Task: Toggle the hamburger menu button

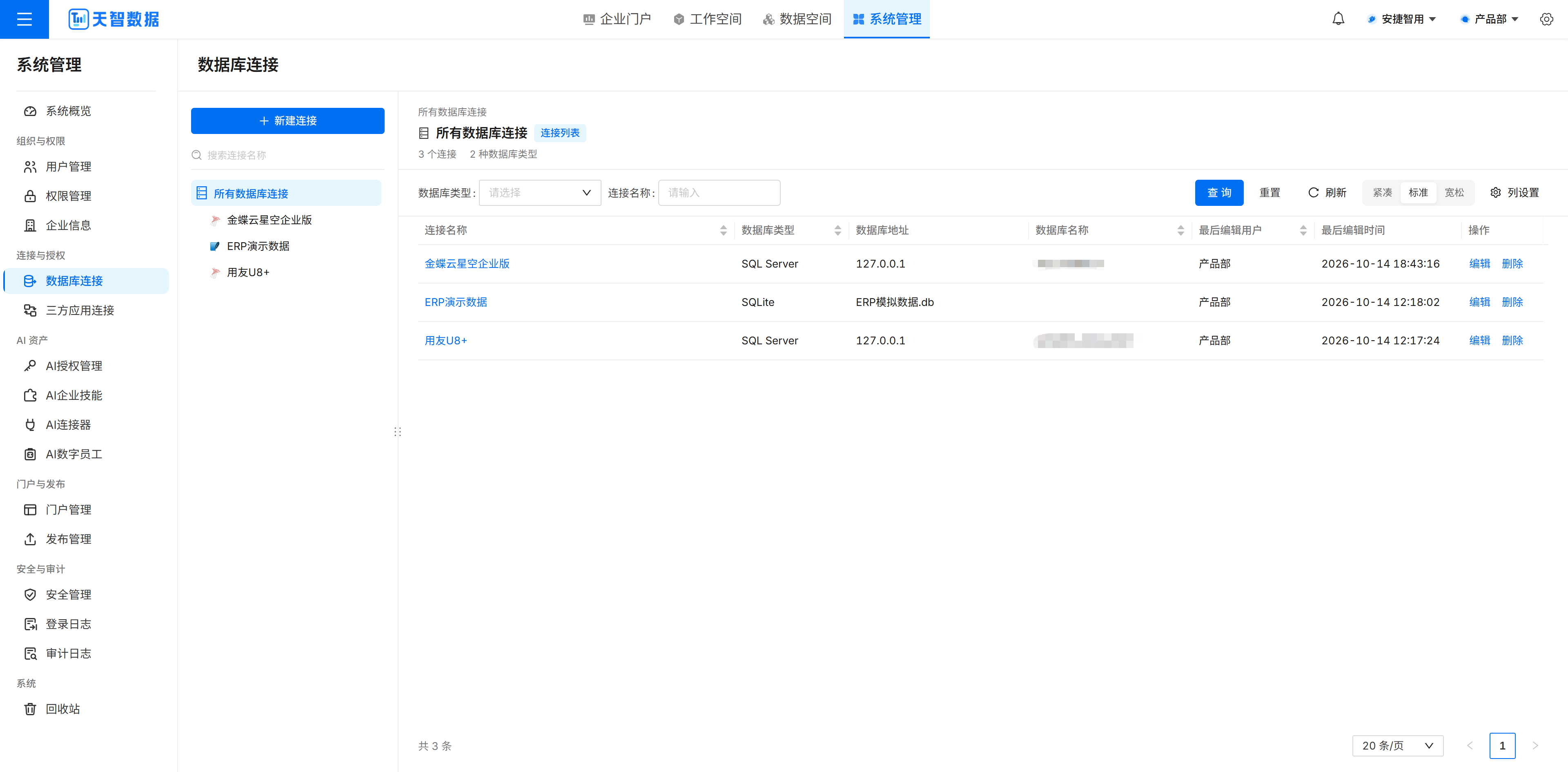Action: click(x=24, y=19)
